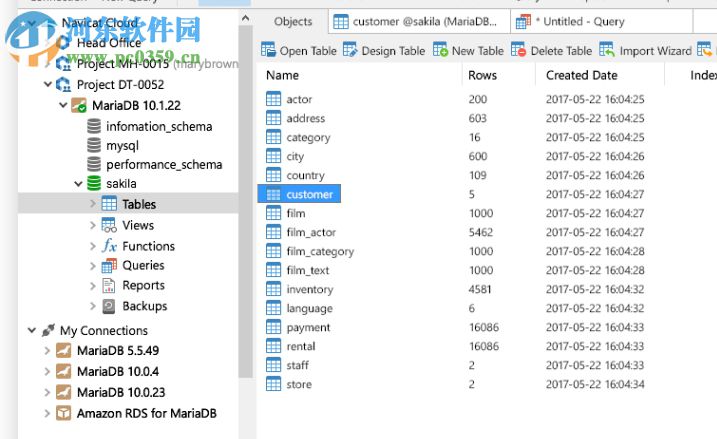The image size is (717, 439).
Task: Select the film_category table name
Action: 320,252
